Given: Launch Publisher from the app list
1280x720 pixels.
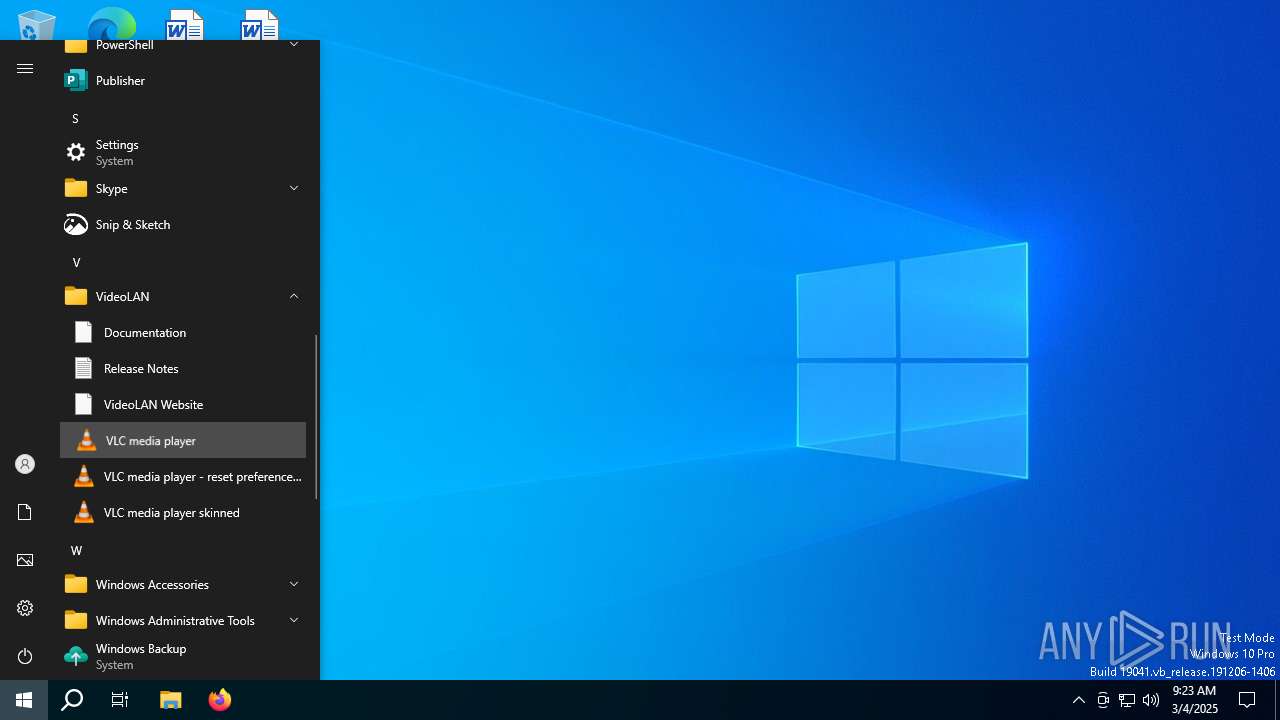Looking at the screenshot, I should [x=183, y=80].
